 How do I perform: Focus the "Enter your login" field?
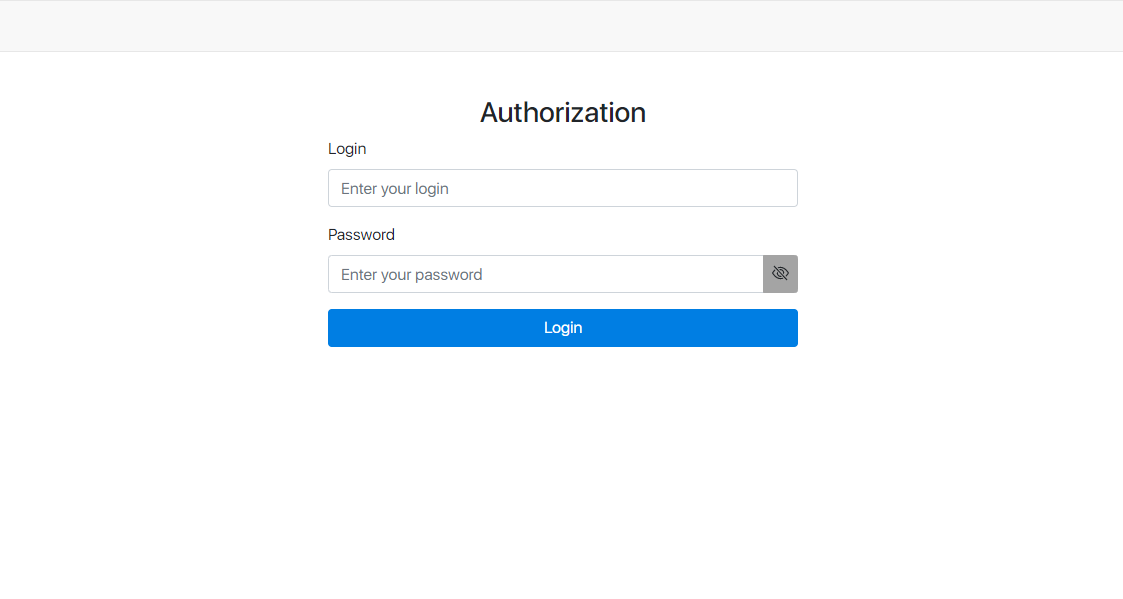(x=562, y=188)
